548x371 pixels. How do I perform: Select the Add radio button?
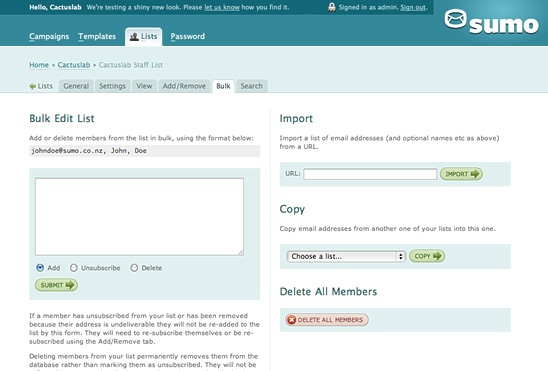tap(40, 268)
